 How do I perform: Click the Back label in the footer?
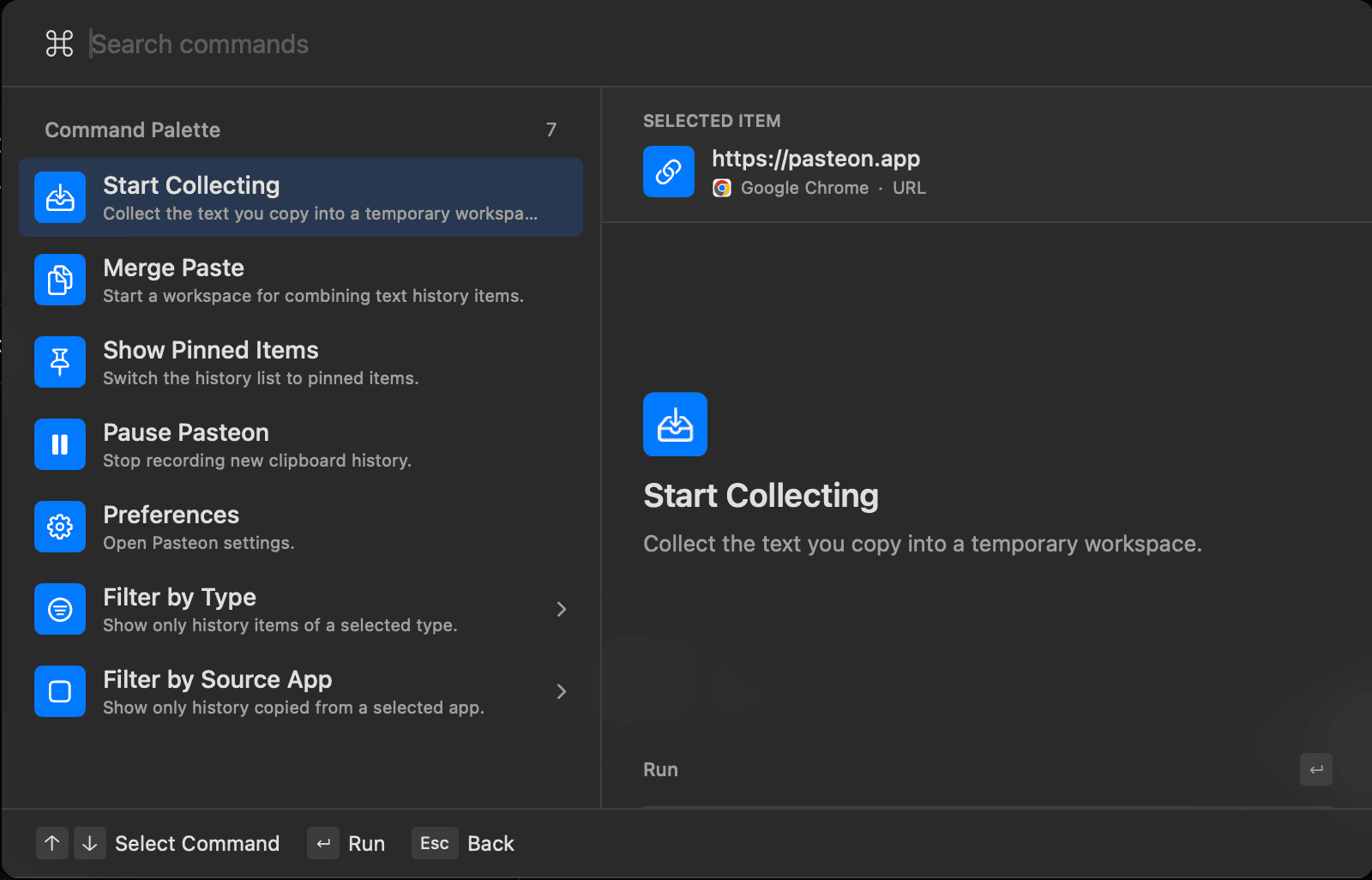(x=490, y=844)
